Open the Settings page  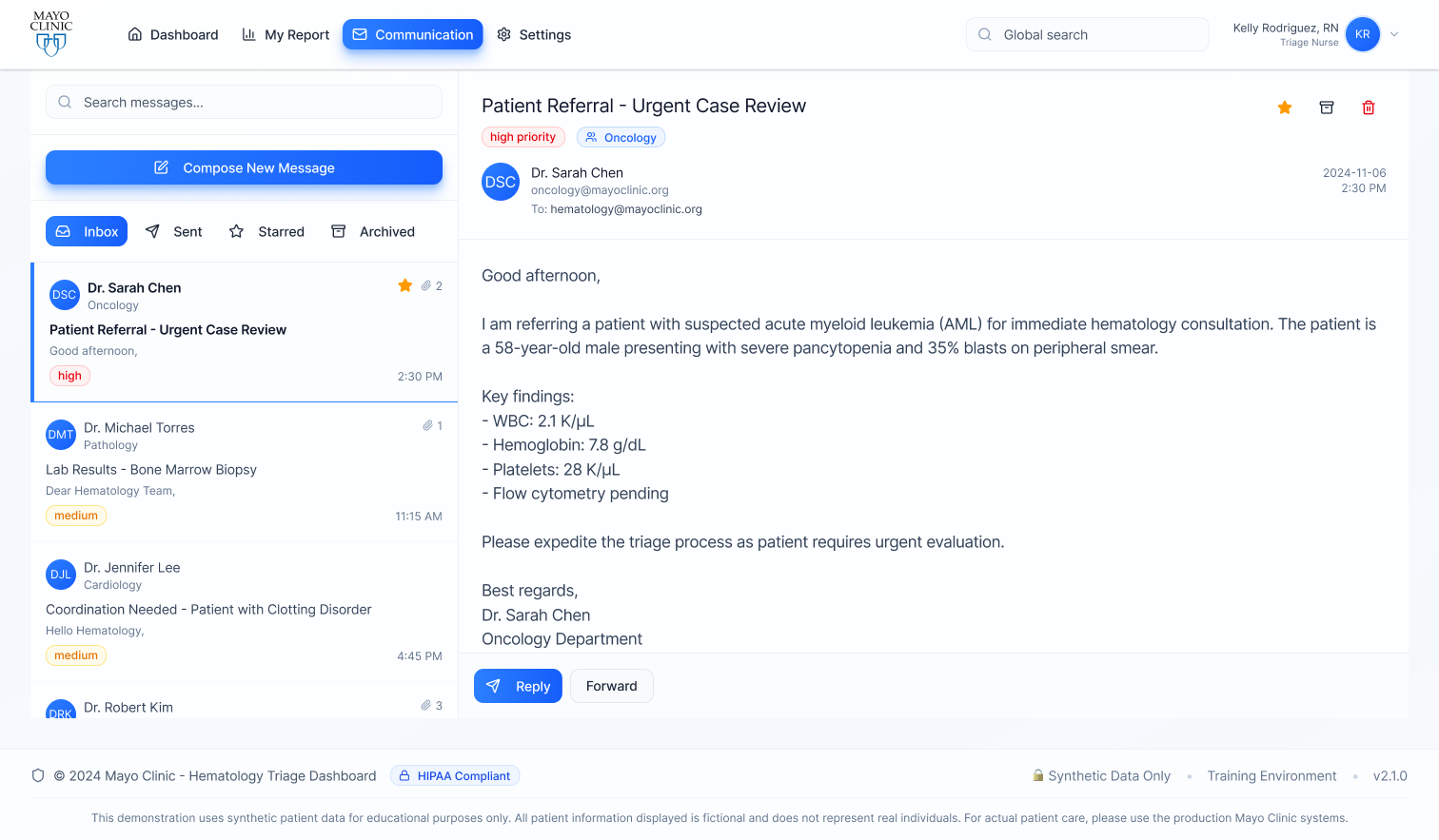[534, 34]
